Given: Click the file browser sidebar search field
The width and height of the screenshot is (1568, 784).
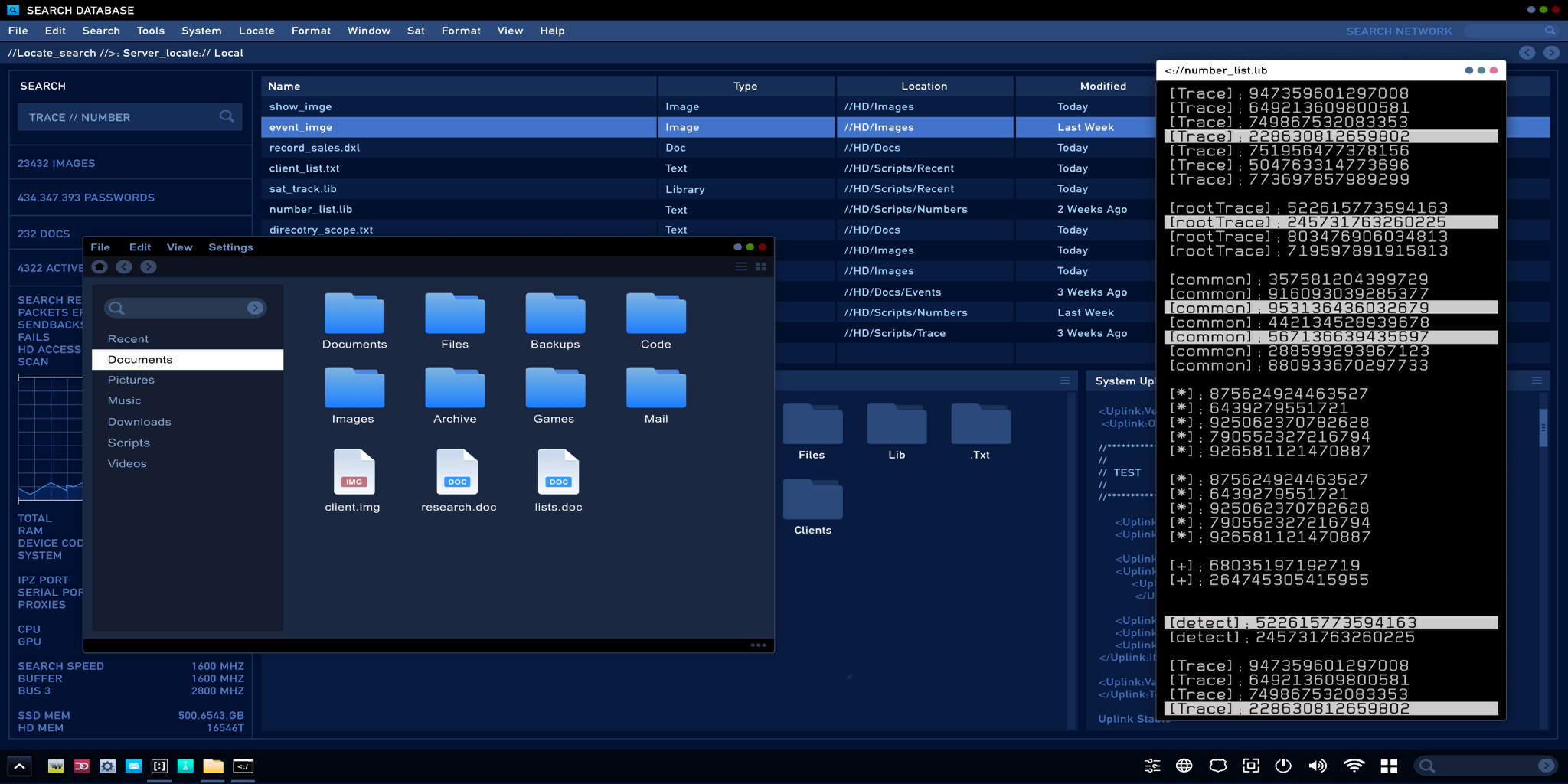Looking at the screenshot, I should [x=185, y=308].
